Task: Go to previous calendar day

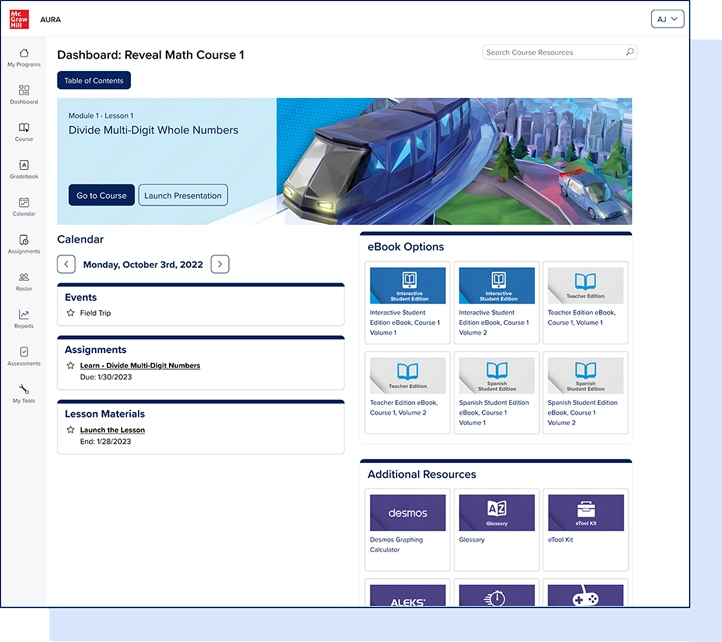Action: 66,264
